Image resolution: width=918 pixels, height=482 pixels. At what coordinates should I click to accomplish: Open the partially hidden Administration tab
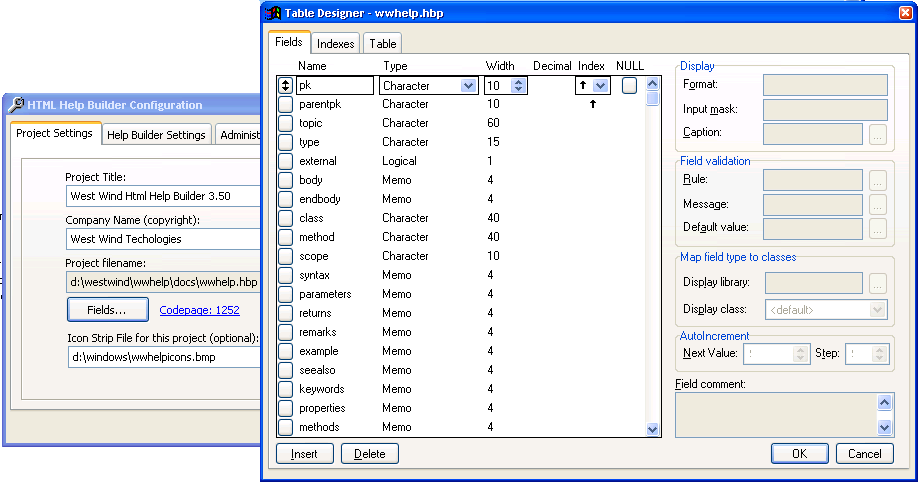(239, 135)
